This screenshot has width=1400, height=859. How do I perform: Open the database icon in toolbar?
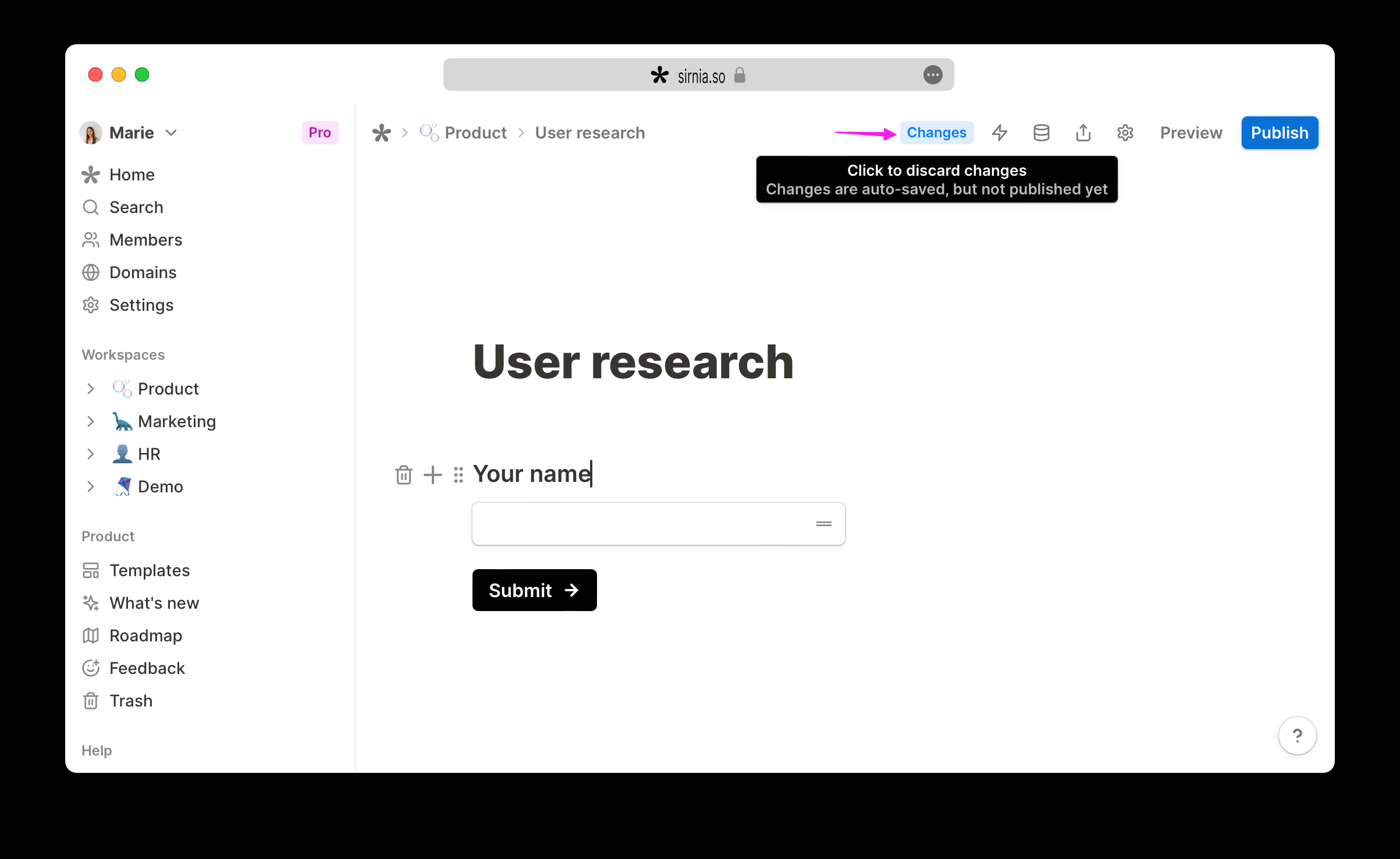(1041, 133)
